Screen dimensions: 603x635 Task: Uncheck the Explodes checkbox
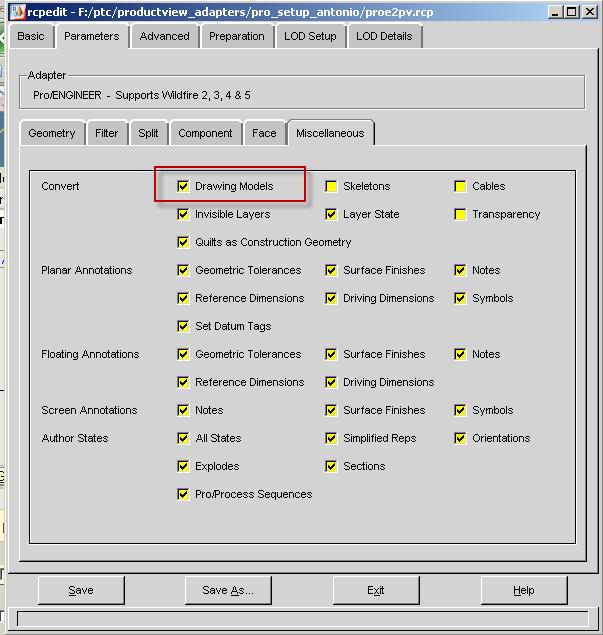point(183,466)
